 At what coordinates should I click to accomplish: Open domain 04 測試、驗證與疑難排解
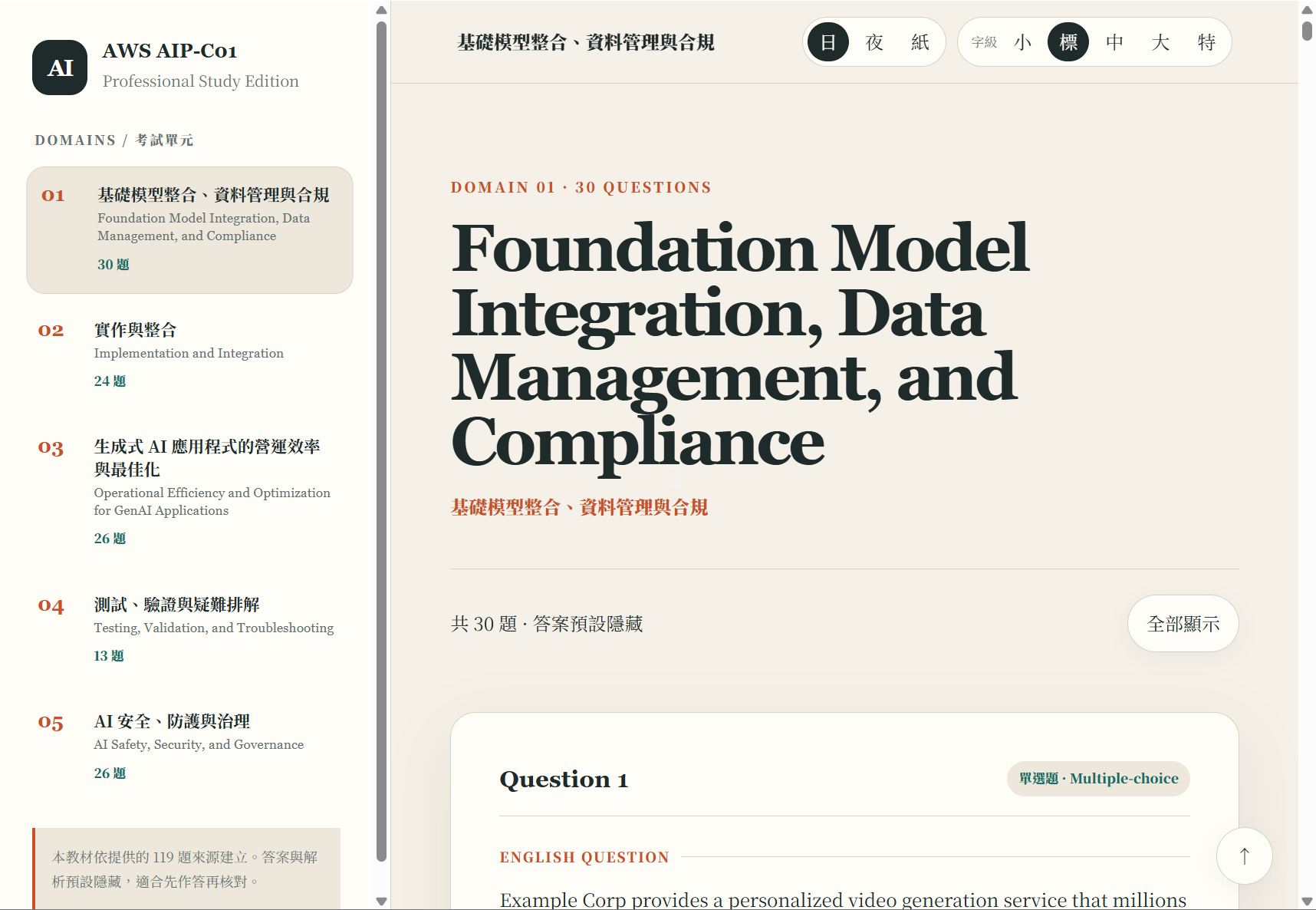pos(189,629)
